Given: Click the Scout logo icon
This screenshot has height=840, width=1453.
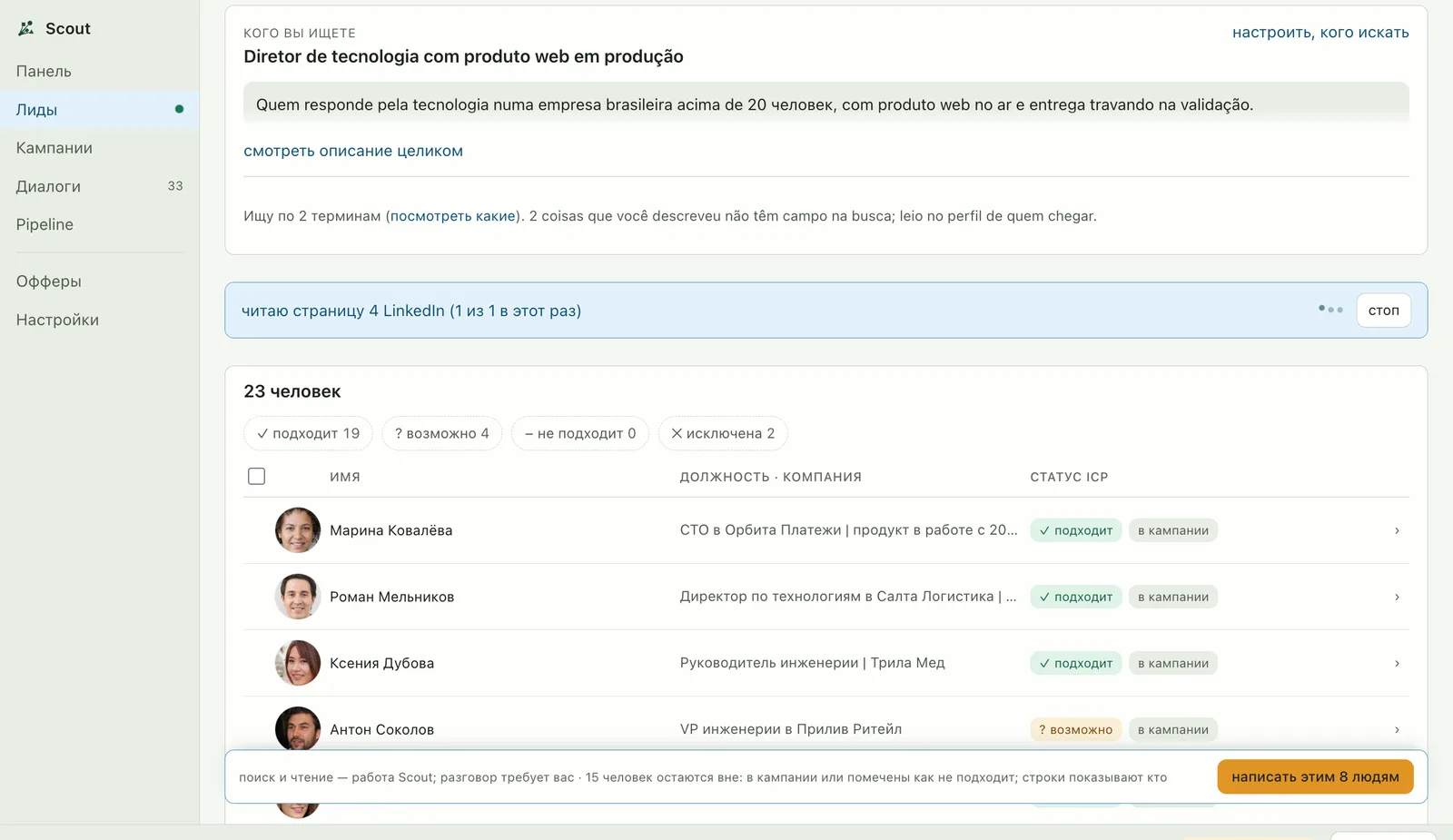Looking at the screenshot, I should pos(26,28).
